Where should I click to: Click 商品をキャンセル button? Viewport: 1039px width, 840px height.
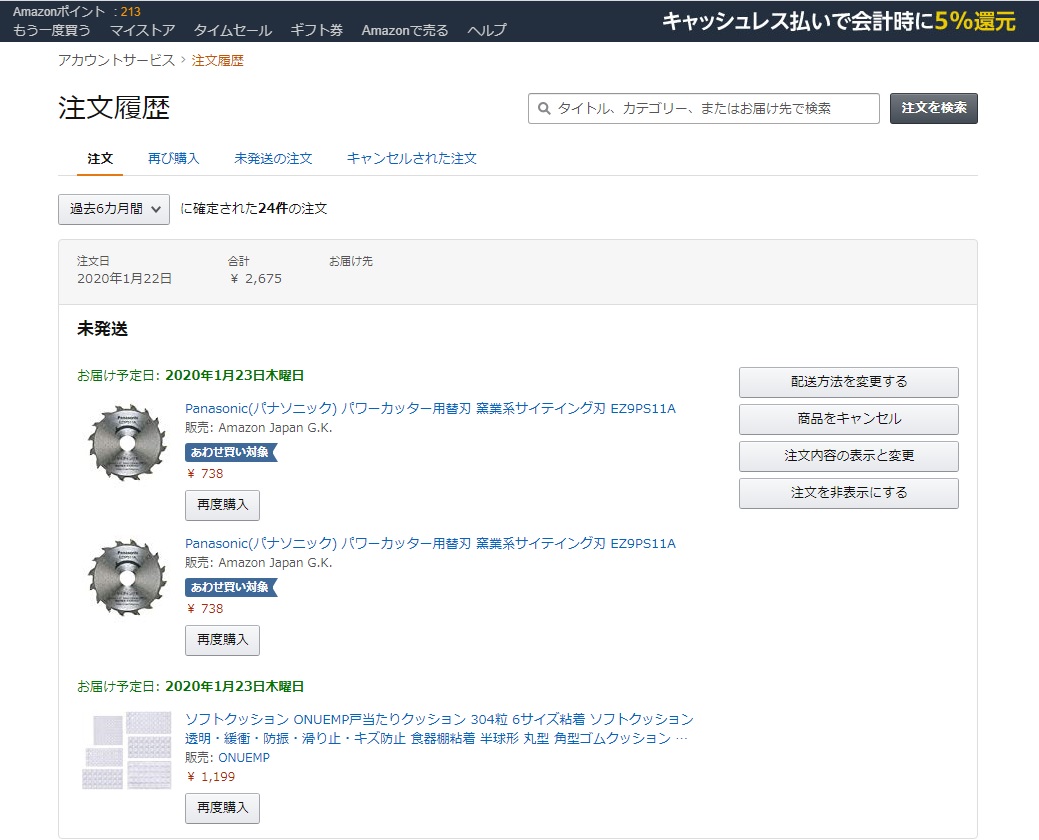[849, 419]
